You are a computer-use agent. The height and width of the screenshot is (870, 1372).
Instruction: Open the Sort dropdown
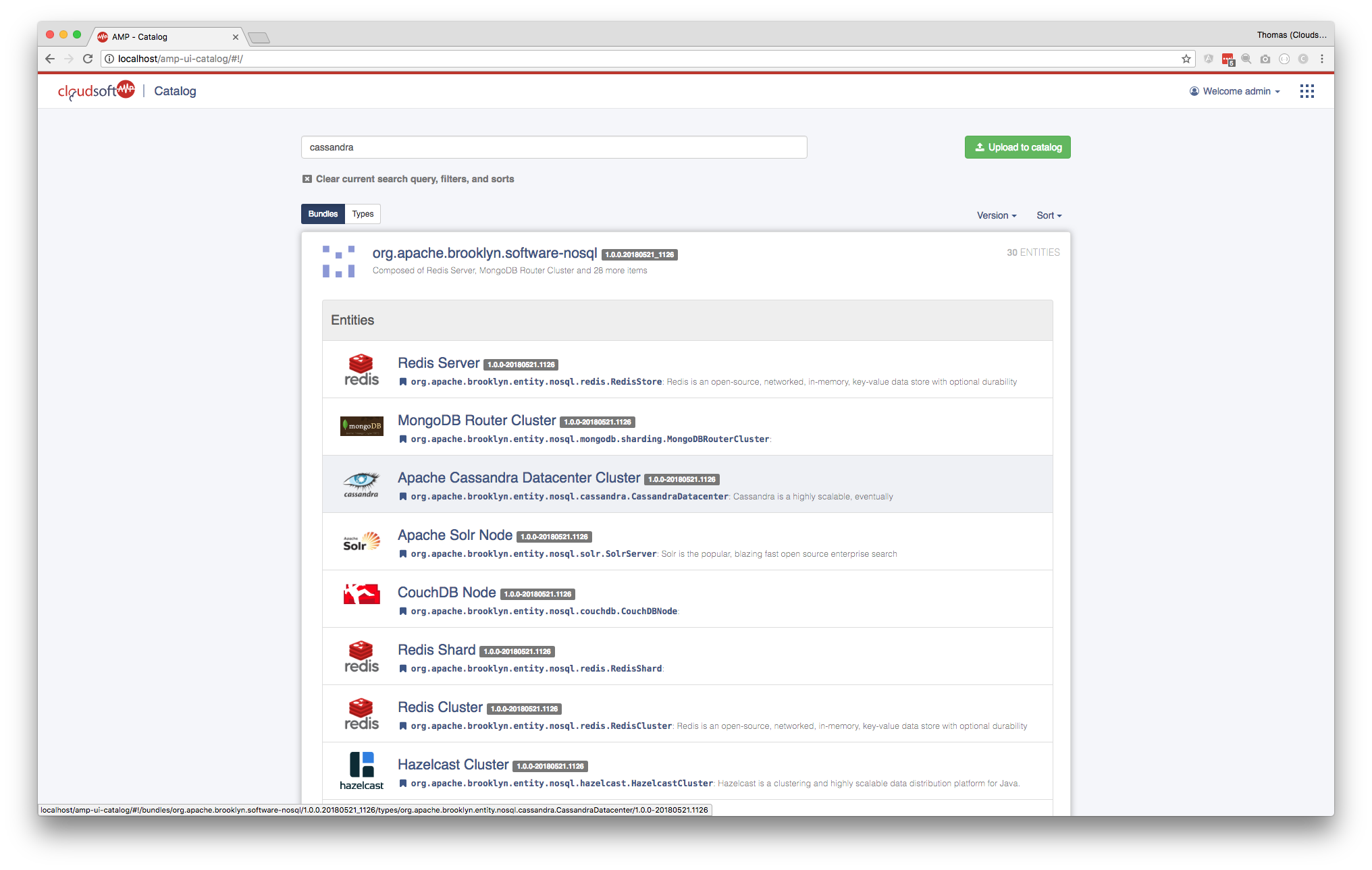[x=1049, y=215]
